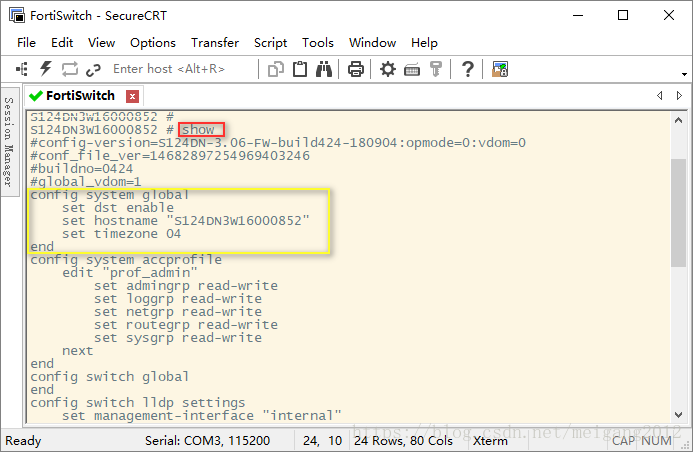Click the Keymap Editor keyboard icon
The width and height of the screenshot is (693, 452).
click(x=412, y=70)
